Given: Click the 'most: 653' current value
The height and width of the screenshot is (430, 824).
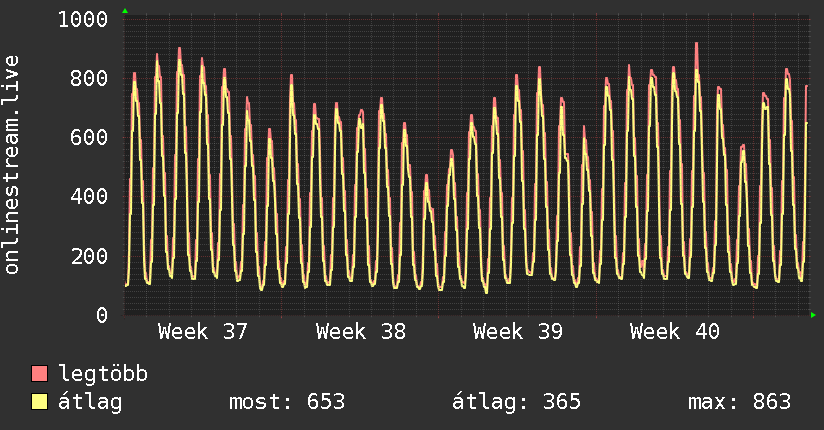Looking at the screenshot, I should pyautogui.click(x=287, y=402).
